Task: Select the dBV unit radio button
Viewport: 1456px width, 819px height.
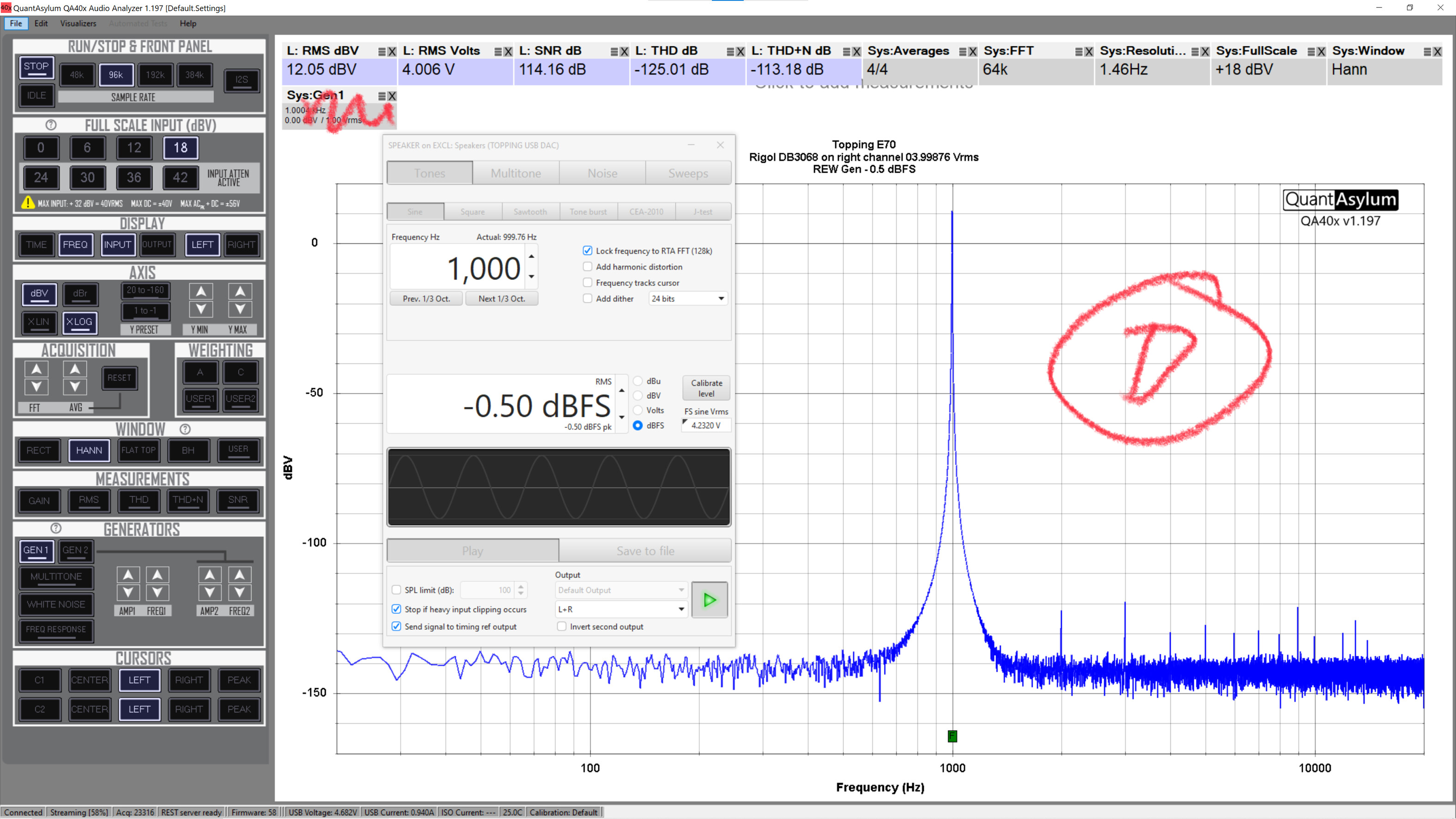Action: click(638, 396)
